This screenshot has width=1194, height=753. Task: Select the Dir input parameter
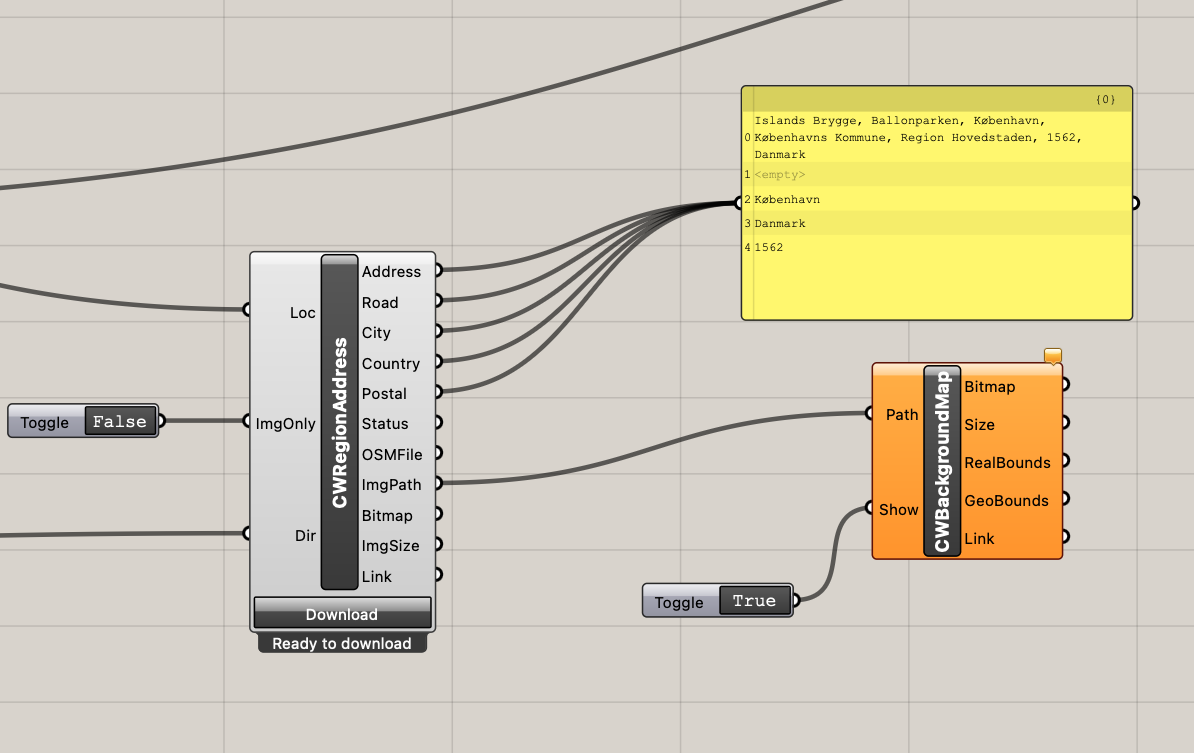305,535
